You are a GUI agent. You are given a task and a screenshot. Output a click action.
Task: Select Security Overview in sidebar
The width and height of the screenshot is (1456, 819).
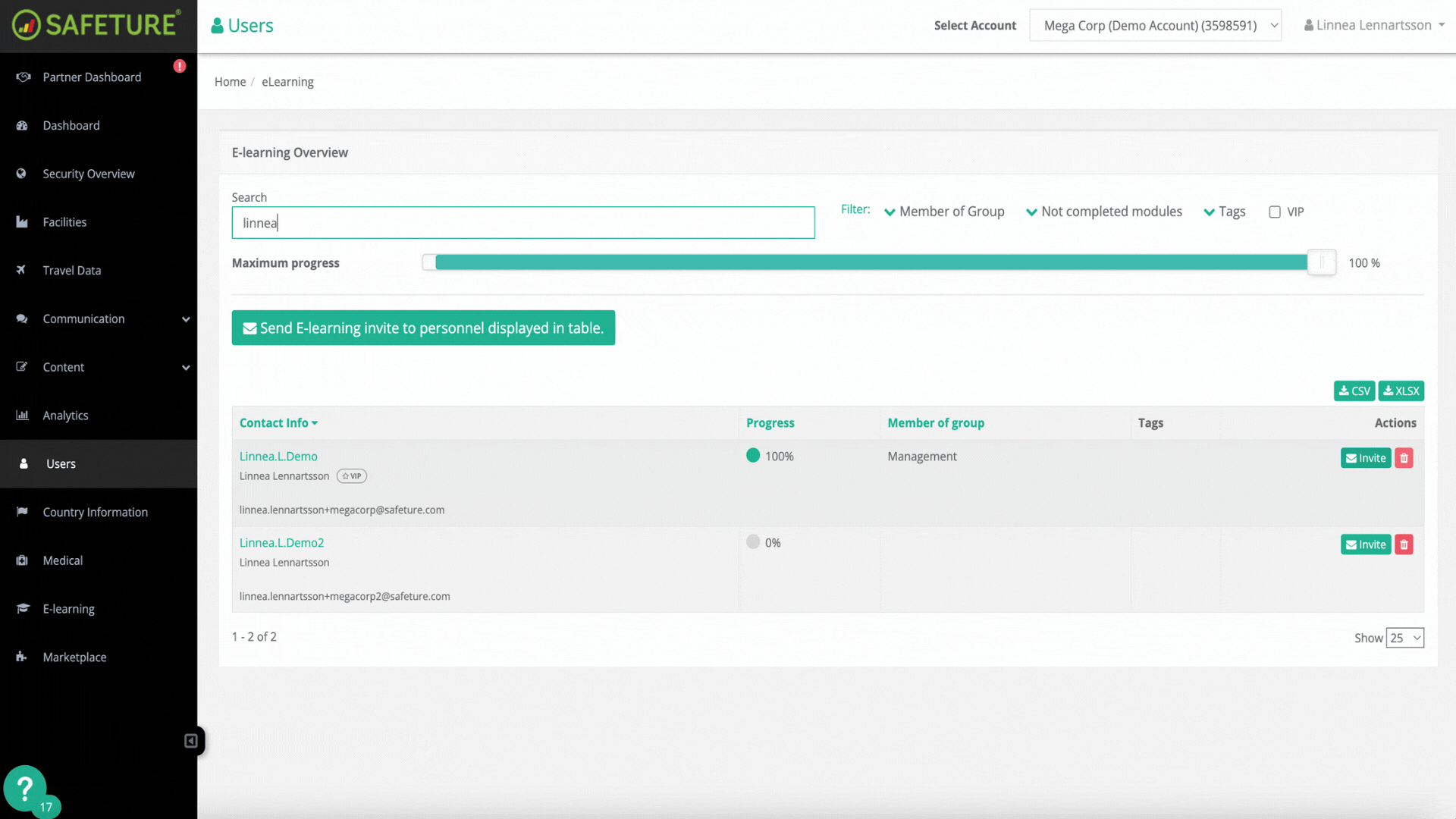pos(89,174)
